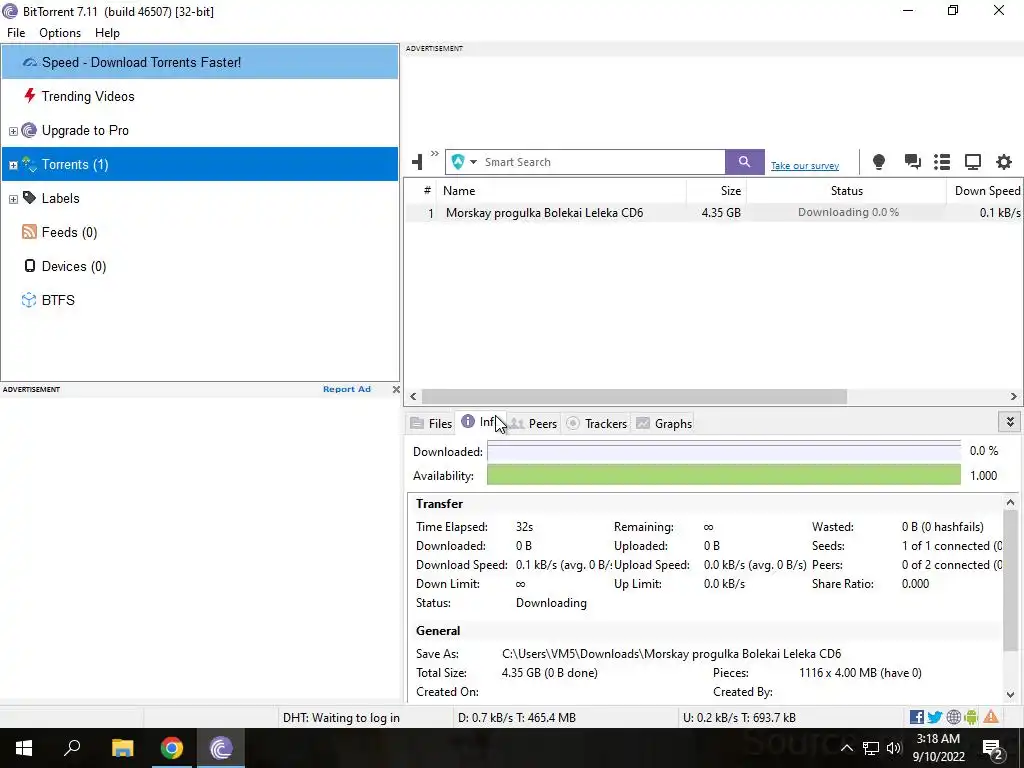1024x768 pixels.
Task: Click the Android robot icon in status bar
Action: click(x=971, y=717)
